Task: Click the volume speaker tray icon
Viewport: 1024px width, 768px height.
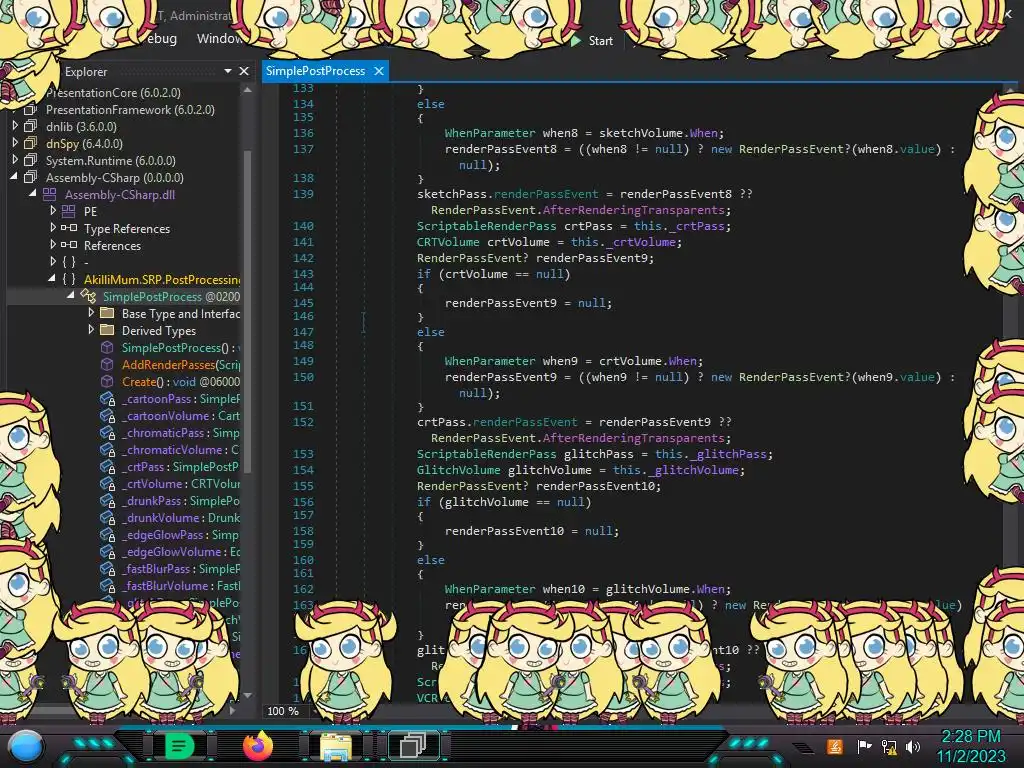Action: click(x=912, y=746)
